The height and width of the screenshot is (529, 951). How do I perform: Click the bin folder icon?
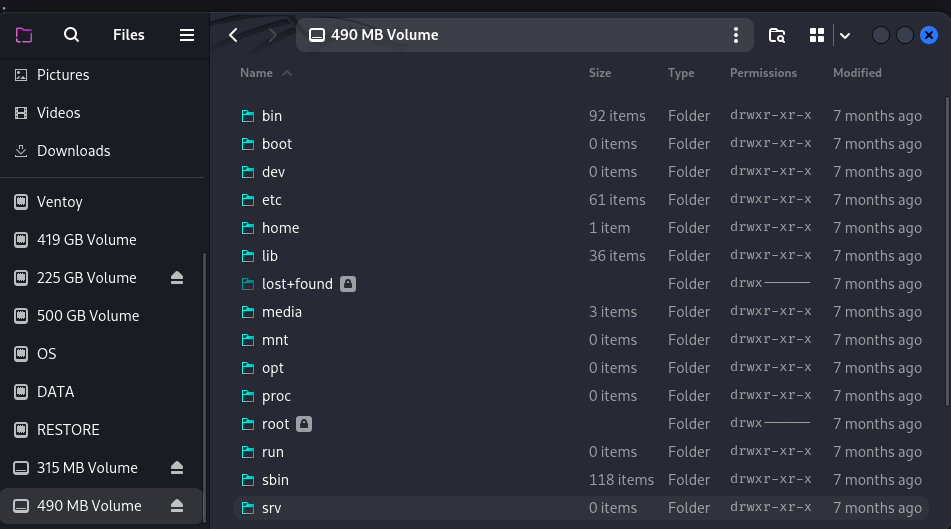point(247,116)
